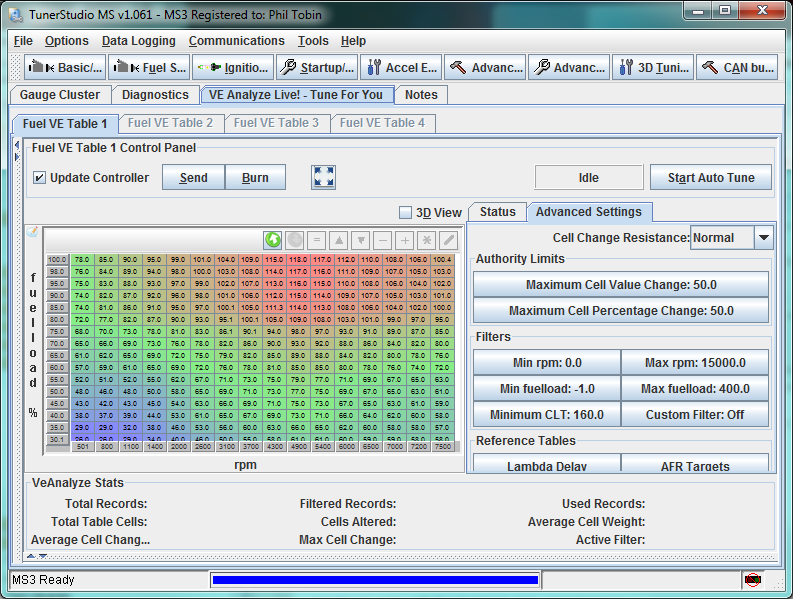Viewport: 793px width, 599px height.
Task: Open the Startup toolbar dropdown
Action: [x=316, y=68]
